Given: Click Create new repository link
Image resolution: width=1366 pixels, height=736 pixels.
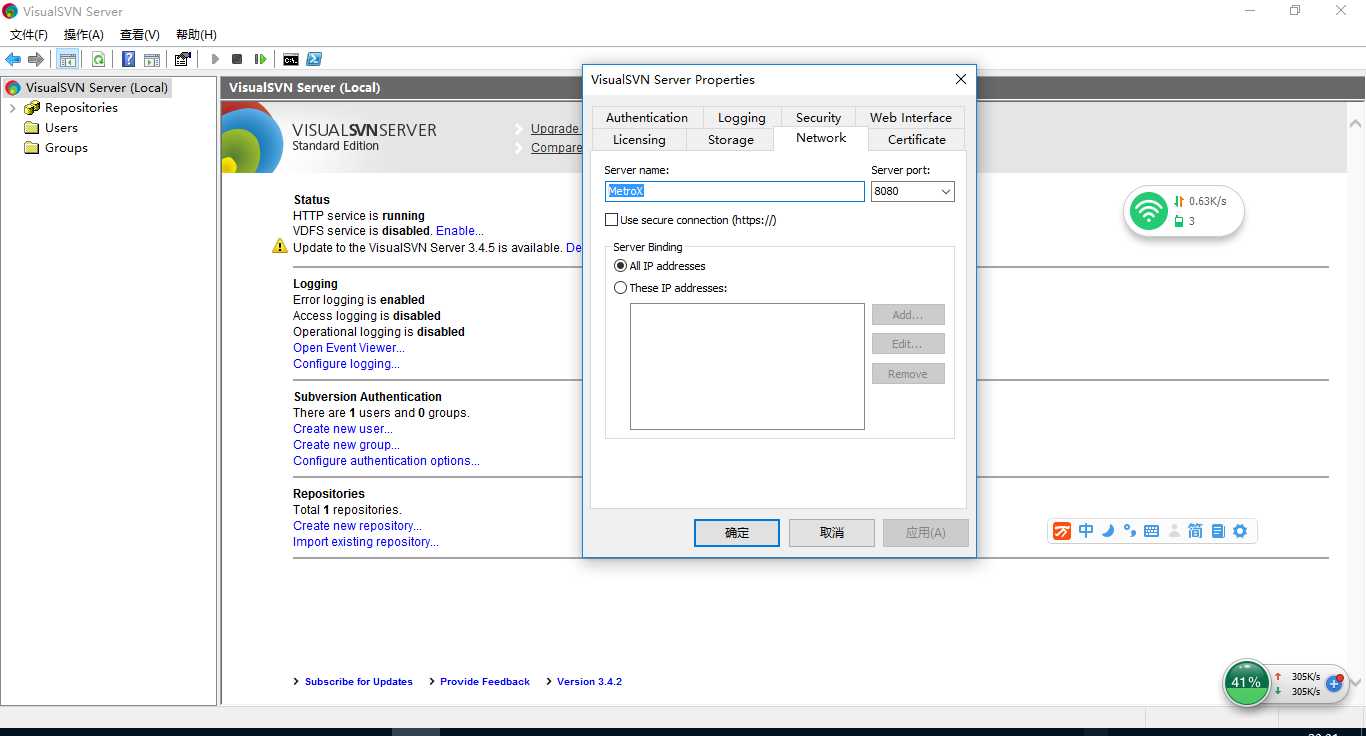Looking at the screenshot, I should tap(357, 526).
